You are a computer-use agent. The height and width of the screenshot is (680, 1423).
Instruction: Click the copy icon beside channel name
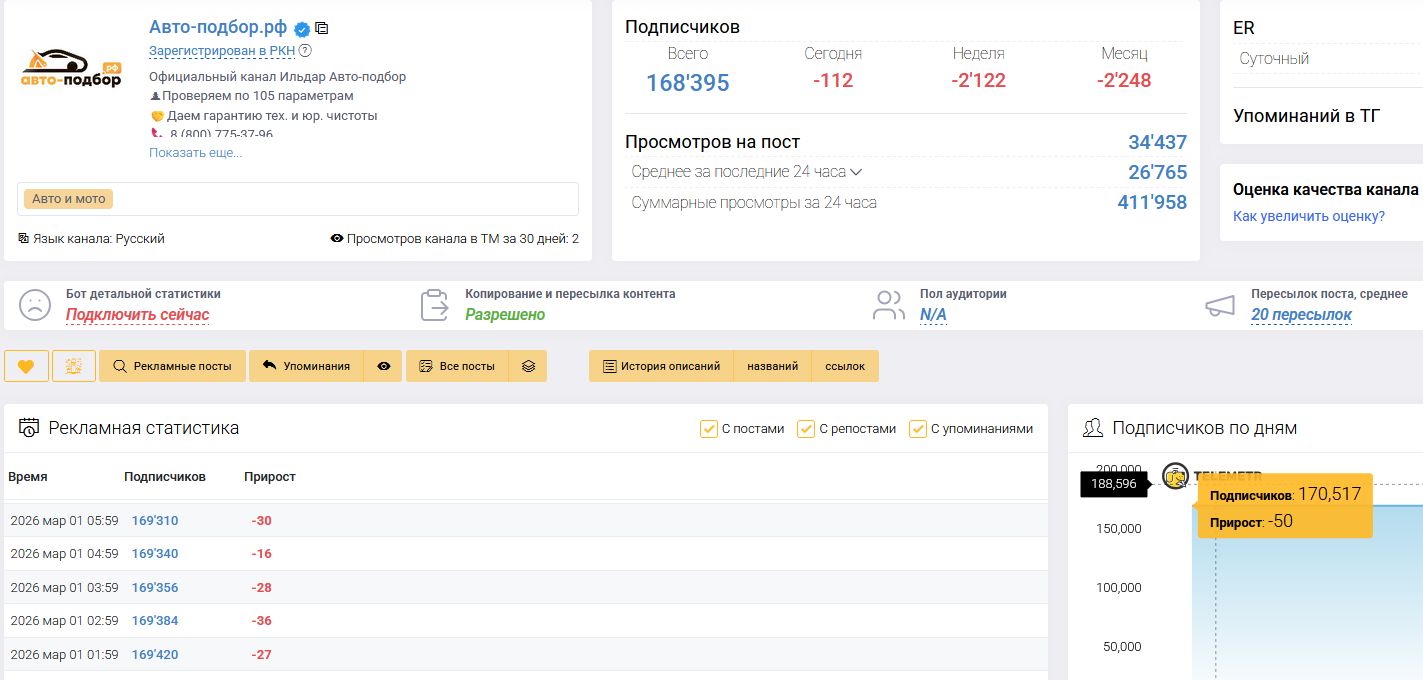tap(321, 28)
